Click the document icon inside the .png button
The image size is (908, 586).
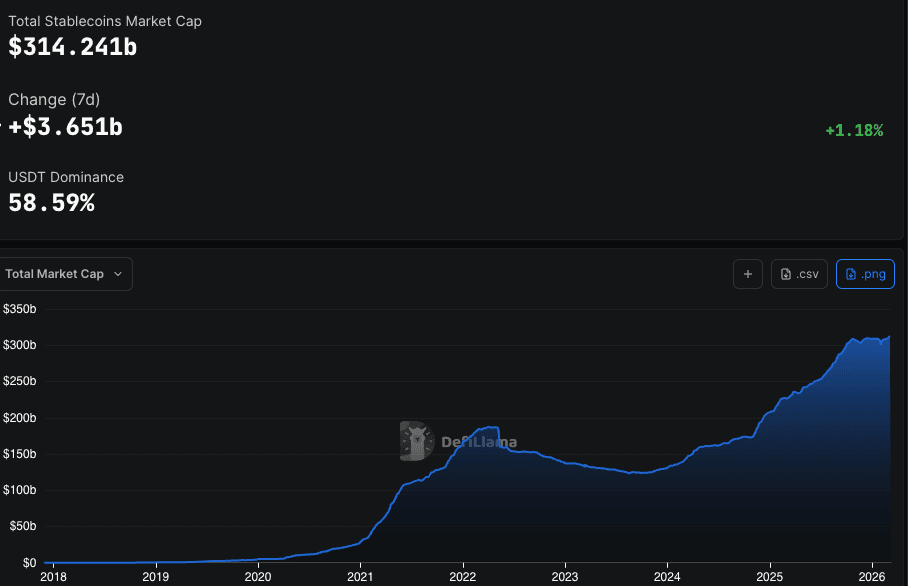coord(851,274)
